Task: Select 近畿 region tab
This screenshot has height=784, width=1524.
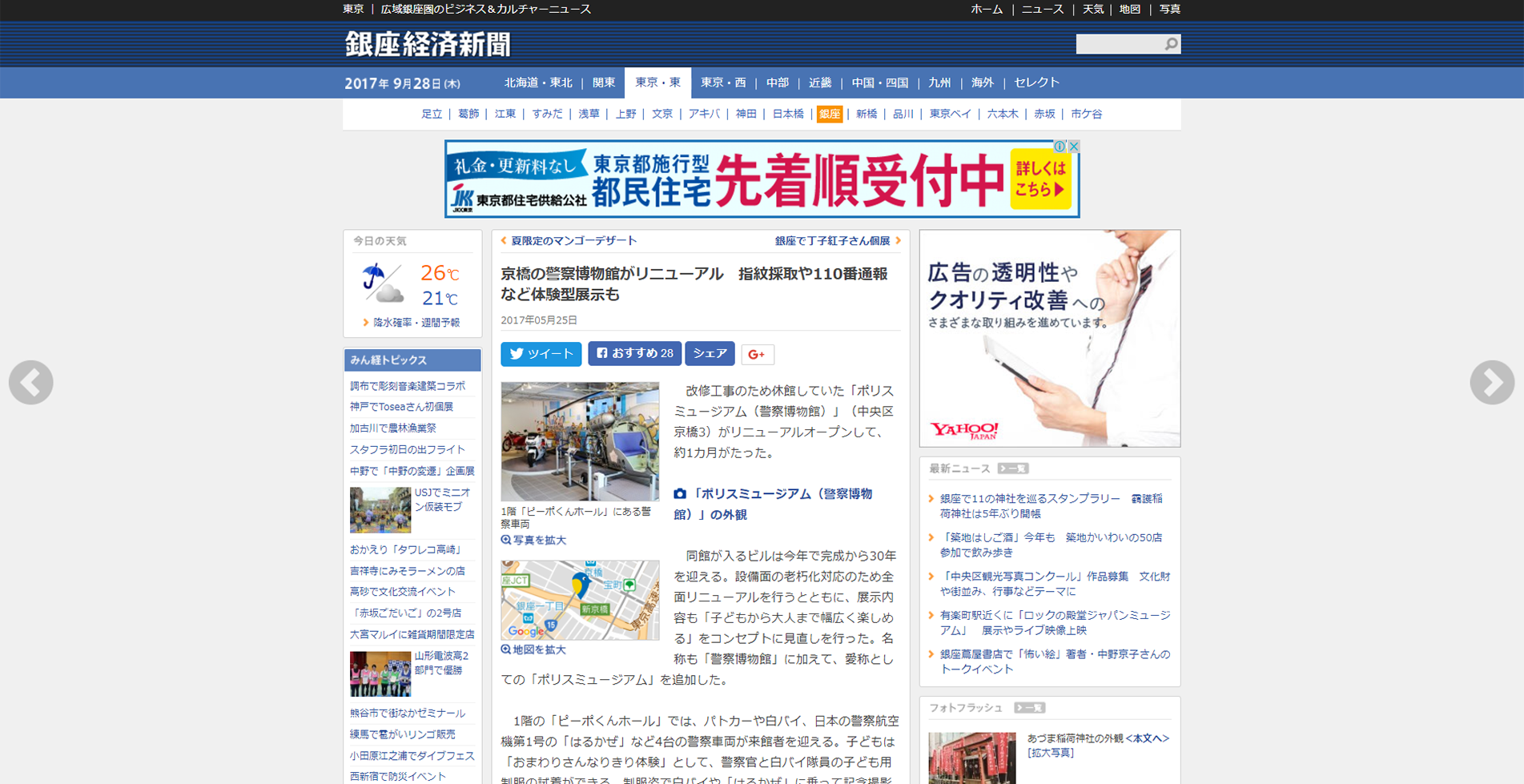Action: pos(820,82)
